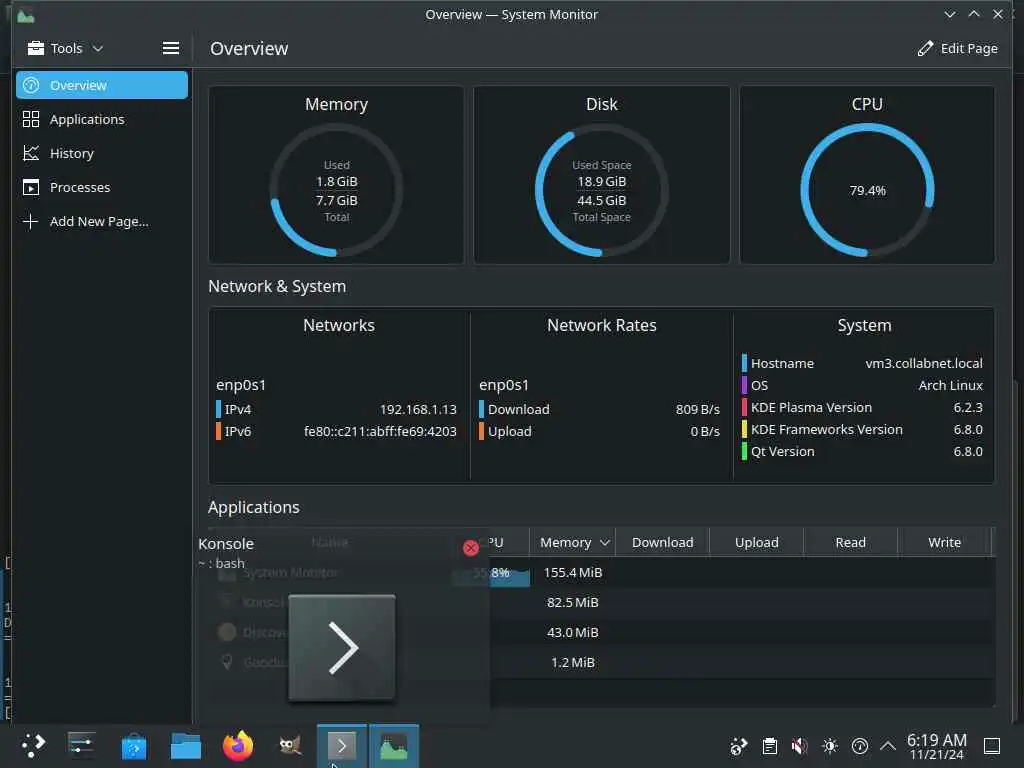Open Dolphin file manager from taskbar
The image size is (1024, 768).
(x=186, y=746)
